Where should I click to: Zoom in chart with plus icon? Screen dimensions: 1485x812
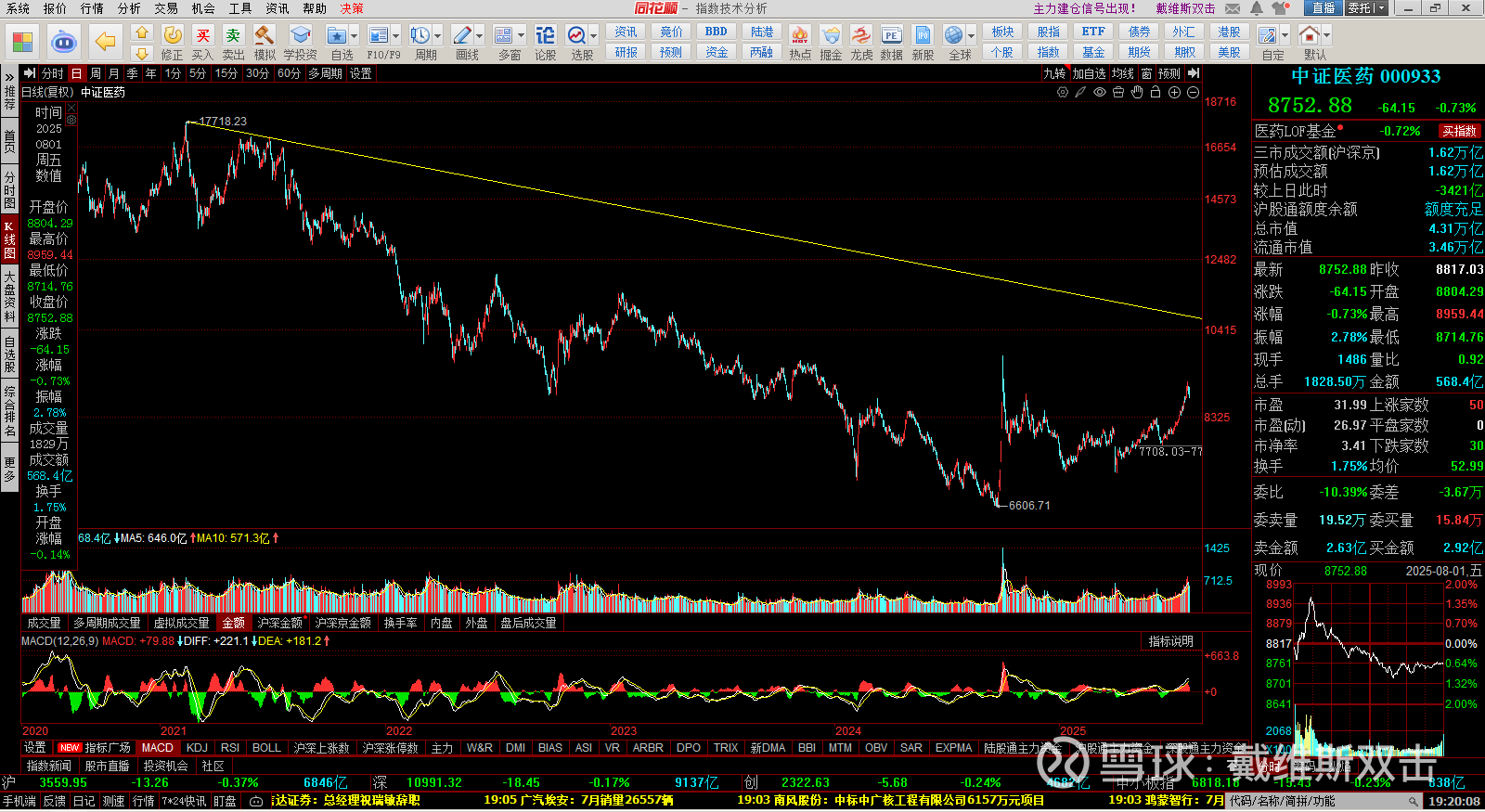(x=1174, y=92)
